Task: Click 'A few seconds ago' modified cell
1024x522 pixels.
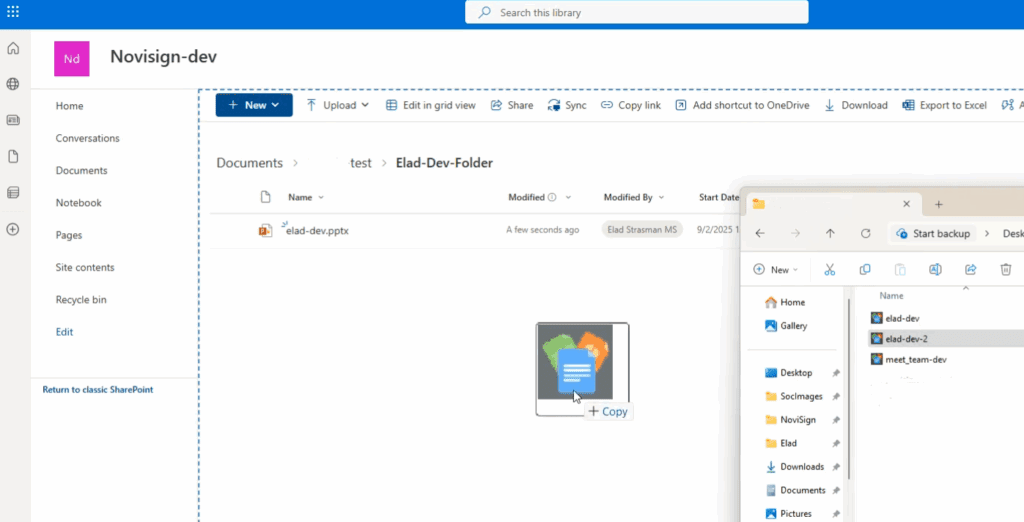Action: pyautogui.click(x=543, y=230)
